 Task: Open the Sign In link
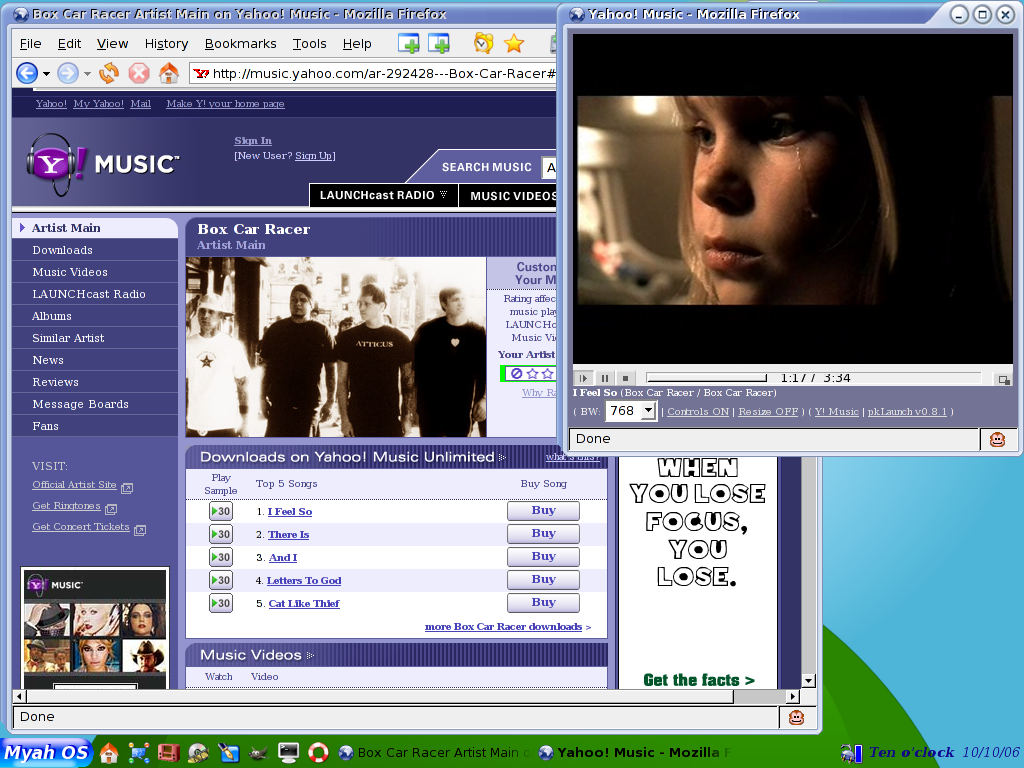point(253,140)
